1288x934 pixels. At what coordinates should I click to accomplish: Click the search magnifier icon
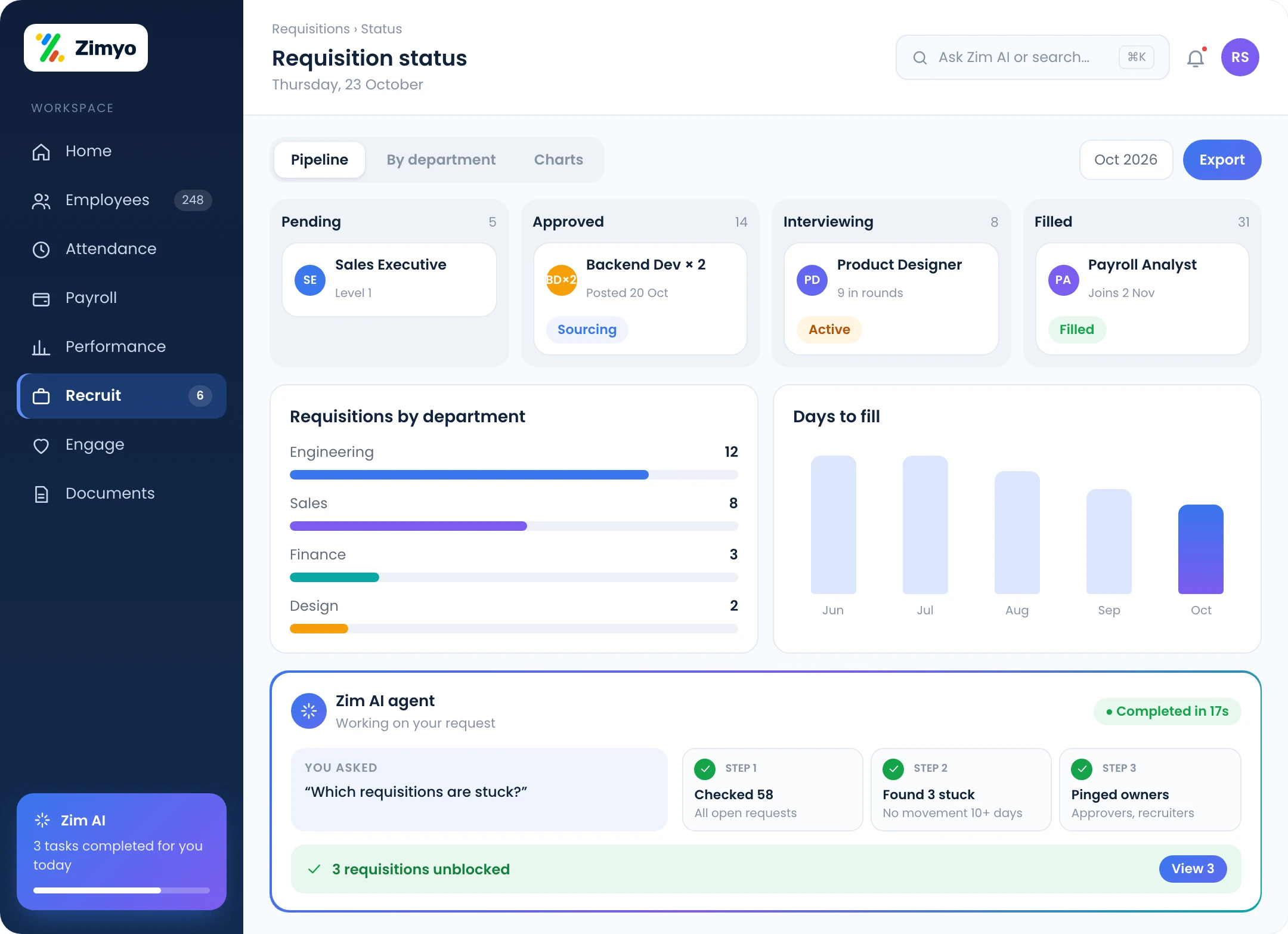tap(920, 58)
